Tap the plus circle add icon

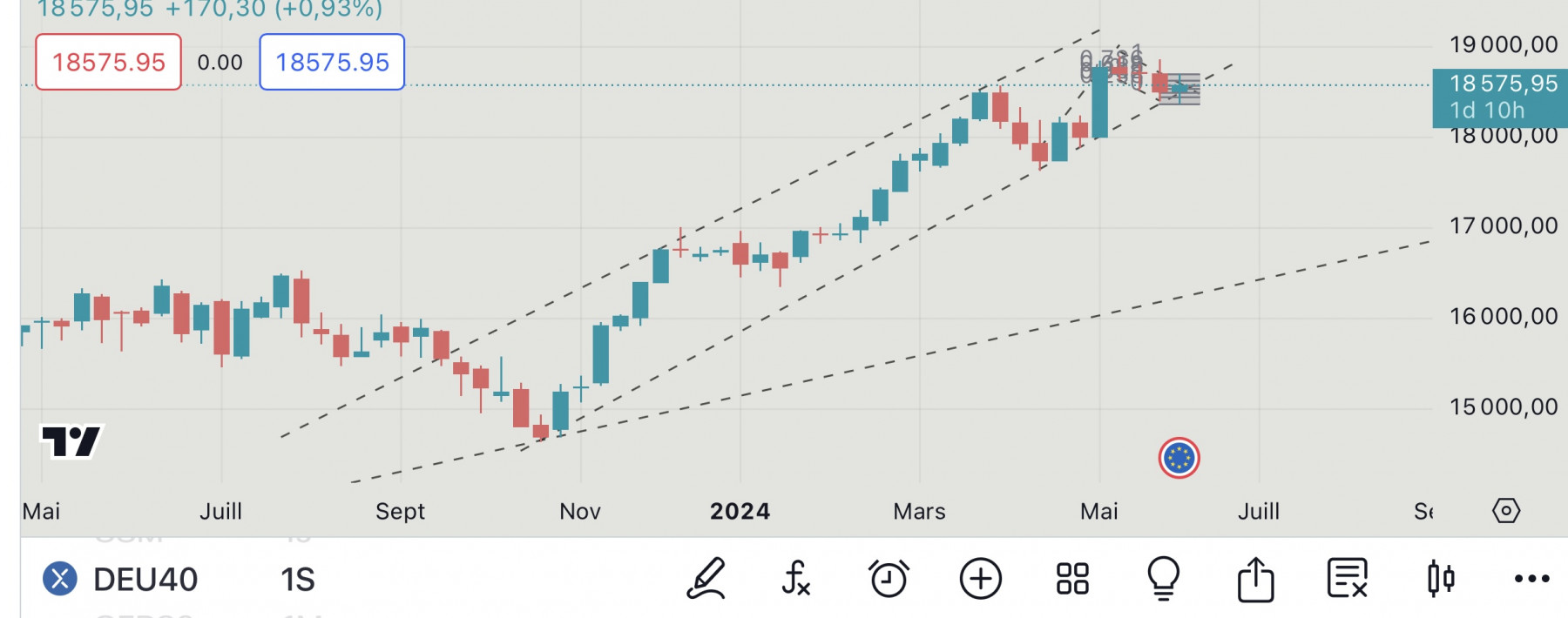981,579
